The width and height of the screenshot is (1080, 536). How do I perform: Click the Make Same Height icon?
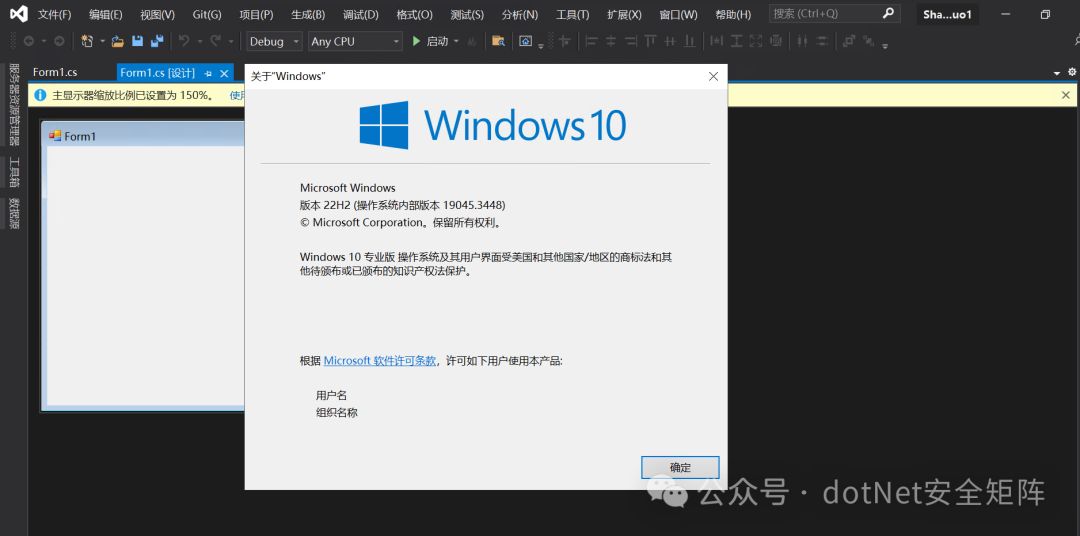click(736, 41)
